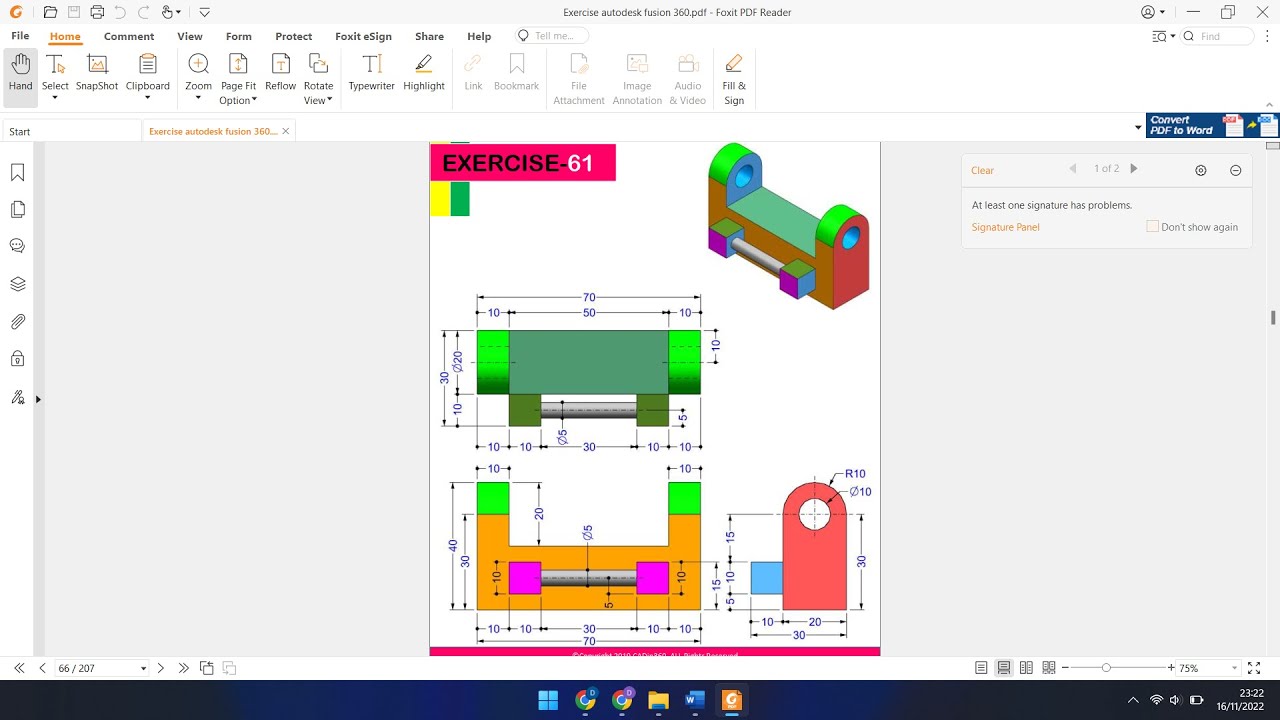Image resolution: width=1280 pixels, height=720 pixels.
Task: Open the Comments side panel
Action: pyautogui.click(x=17, y=246)
